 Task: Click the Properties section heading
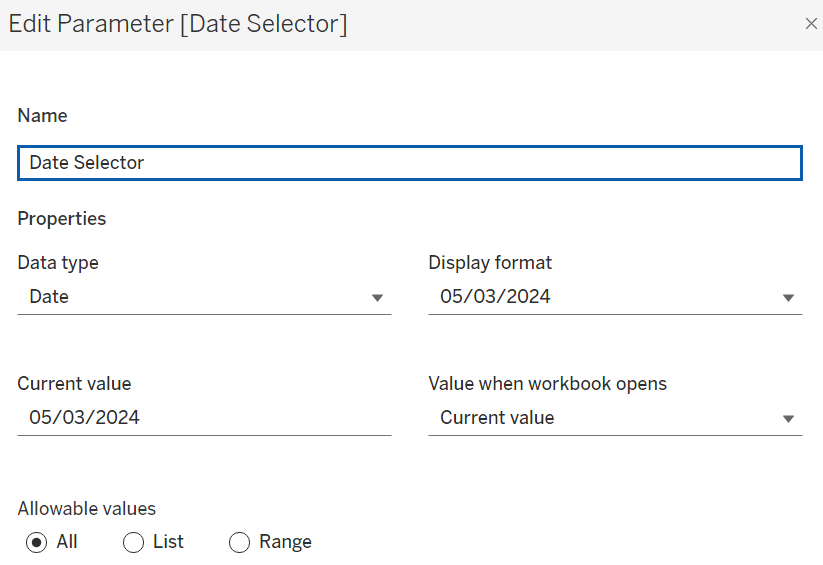[62, 219]
